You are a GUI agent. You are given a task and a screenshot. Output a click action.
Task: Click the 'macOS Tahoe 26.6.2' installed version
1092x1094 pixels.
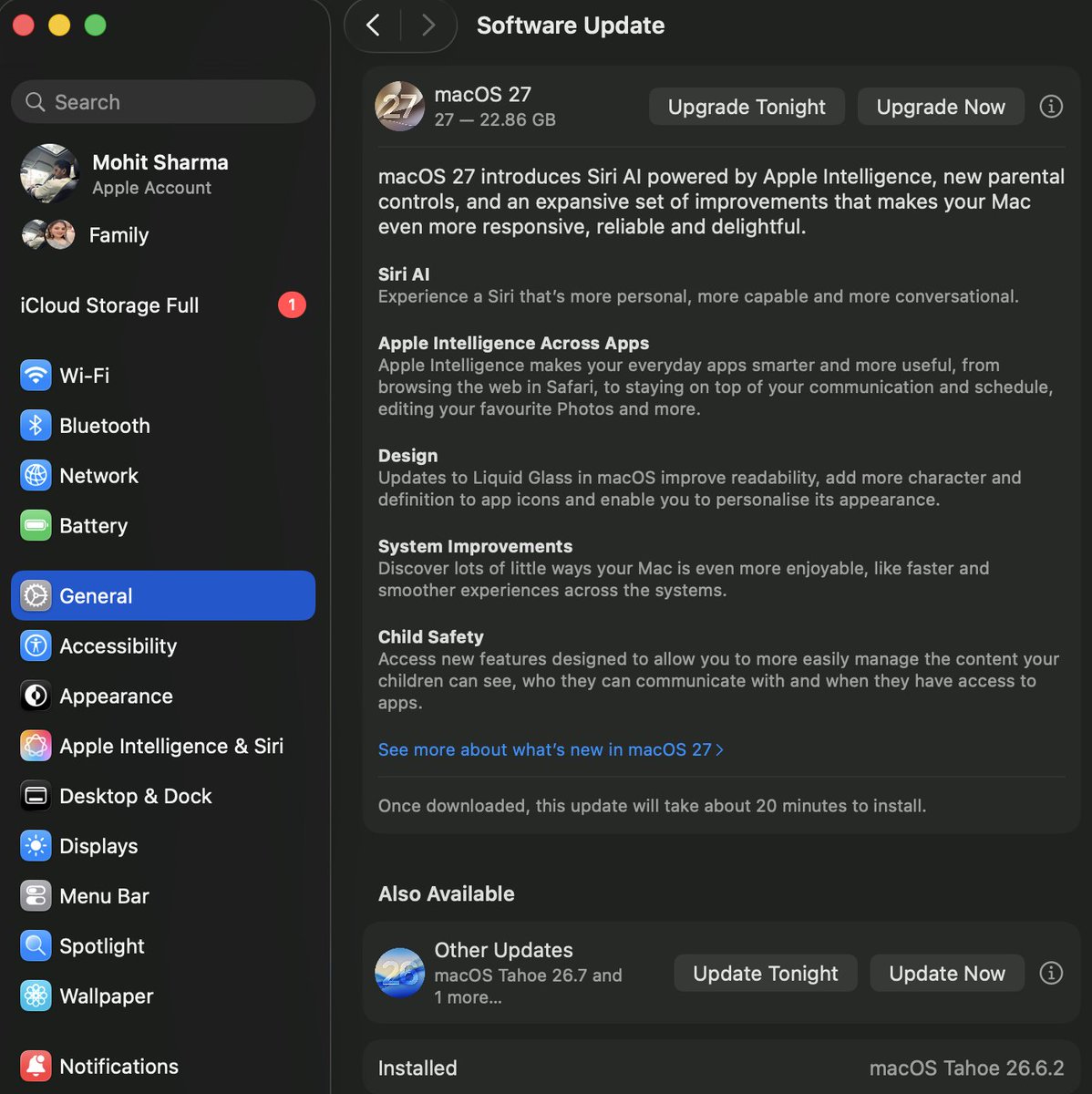click(x=966, y=1068)
